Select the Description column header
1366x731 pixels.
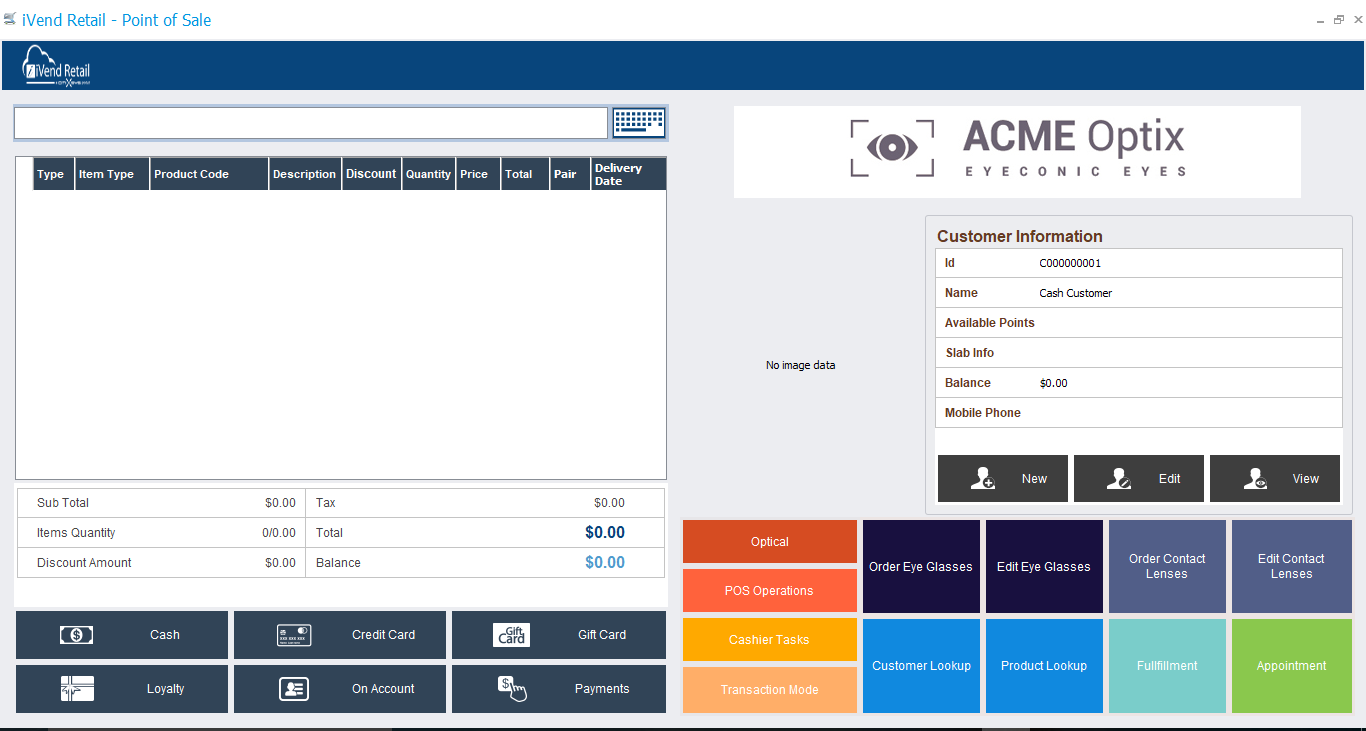pos(305,174)
